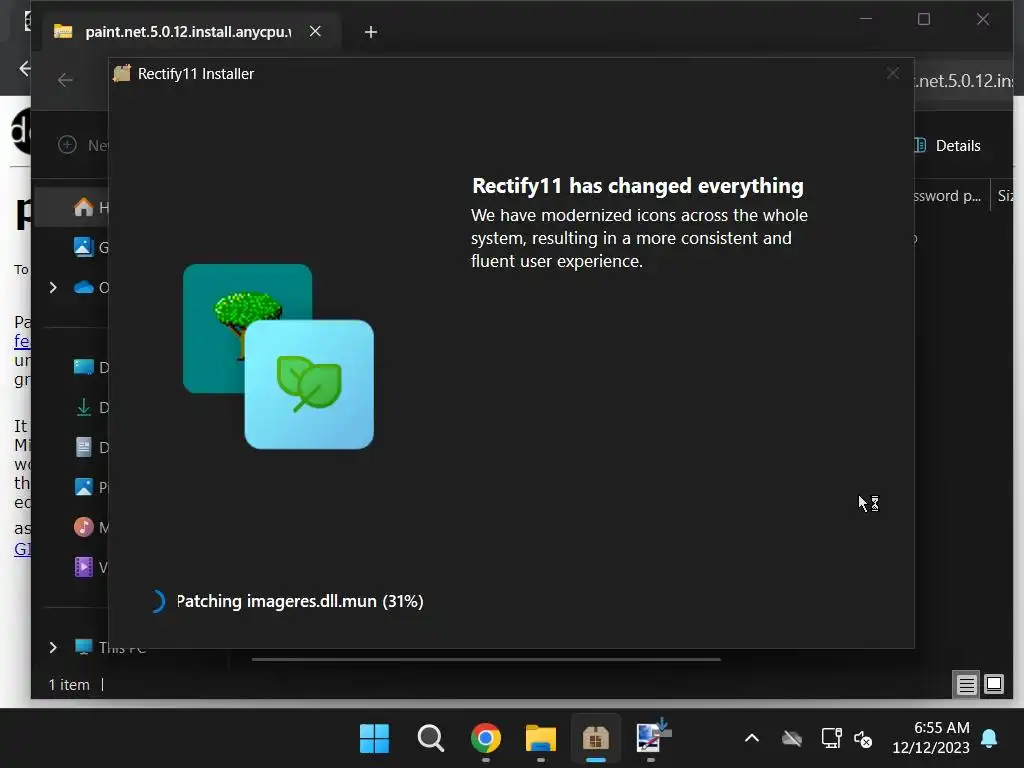Click the New button in File Explorer
Viewport: 1024px width, 768px height.
tap(83, 145)
